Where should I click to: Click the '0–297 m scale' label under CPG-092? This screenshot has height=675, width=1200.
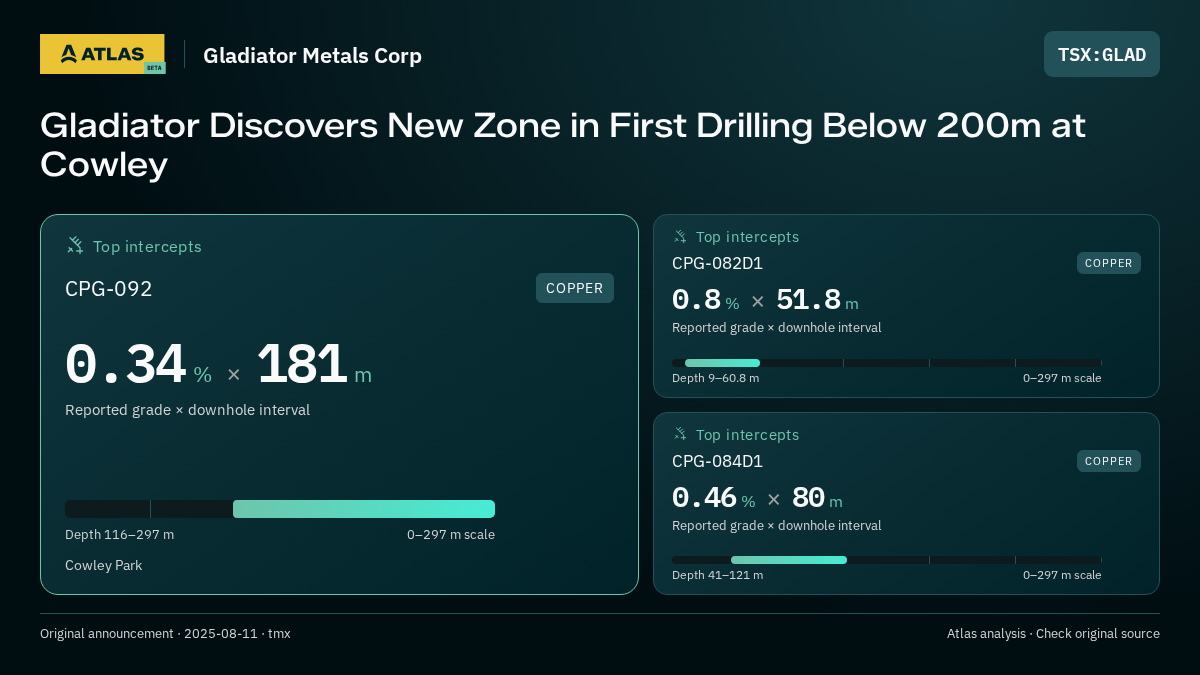[451, 534]
